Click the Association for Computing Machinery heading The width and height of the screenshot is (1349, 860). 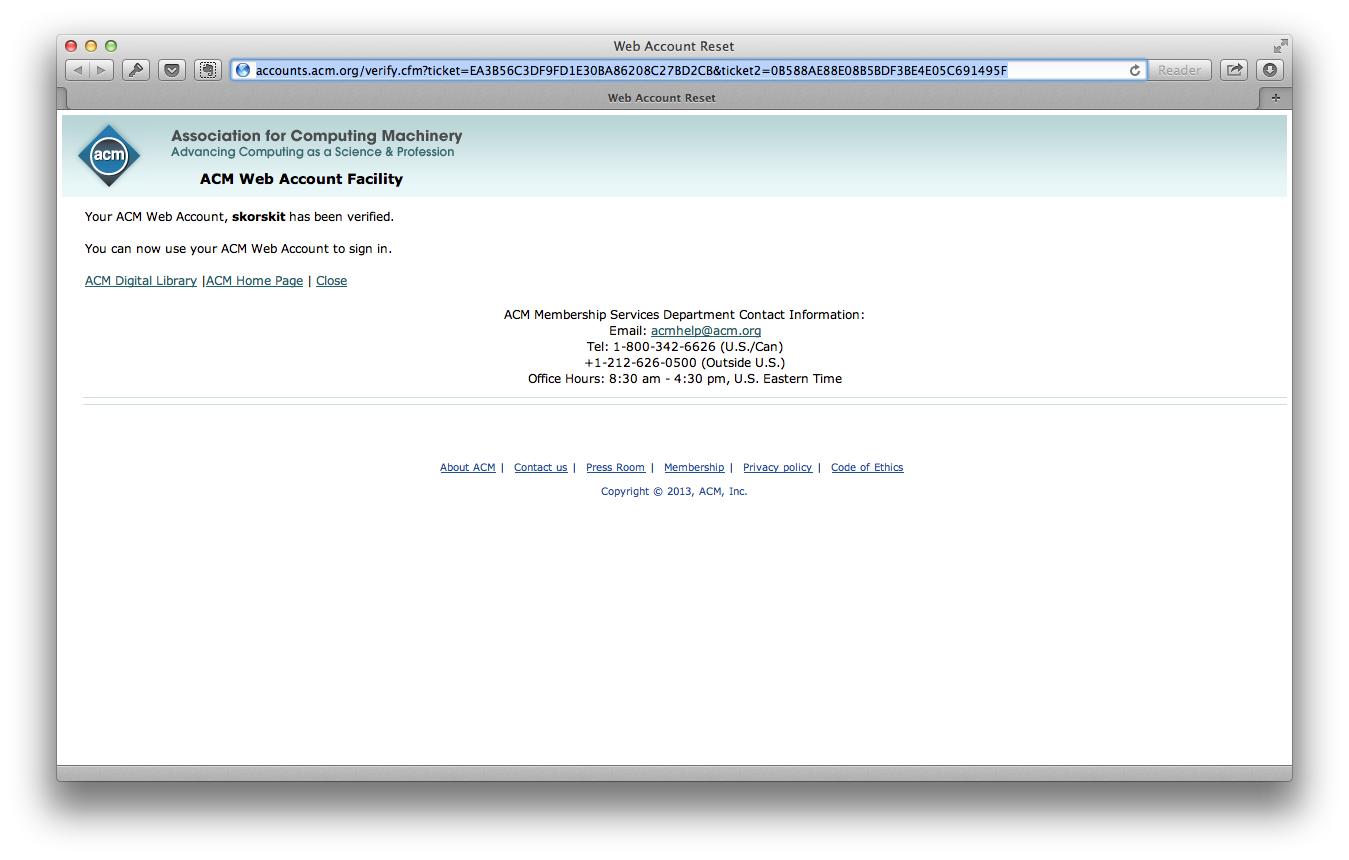pos(316,135)
